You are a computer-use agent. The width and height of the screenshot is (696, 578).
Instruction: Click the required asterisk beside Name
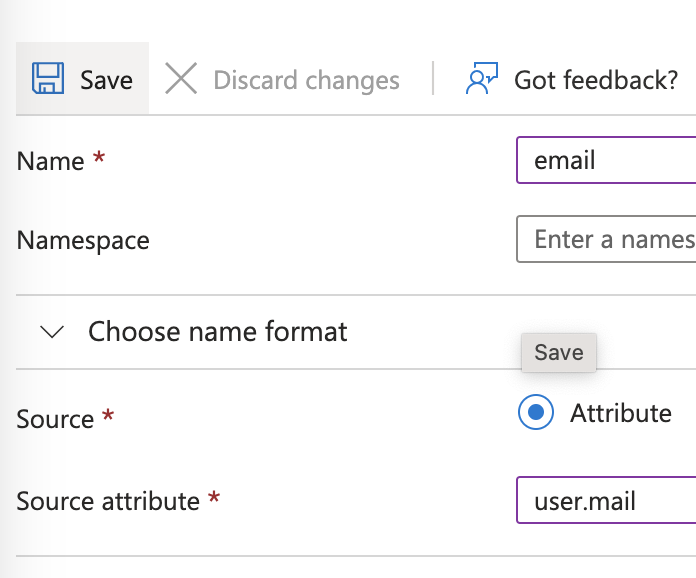click(x=99, y=157)
